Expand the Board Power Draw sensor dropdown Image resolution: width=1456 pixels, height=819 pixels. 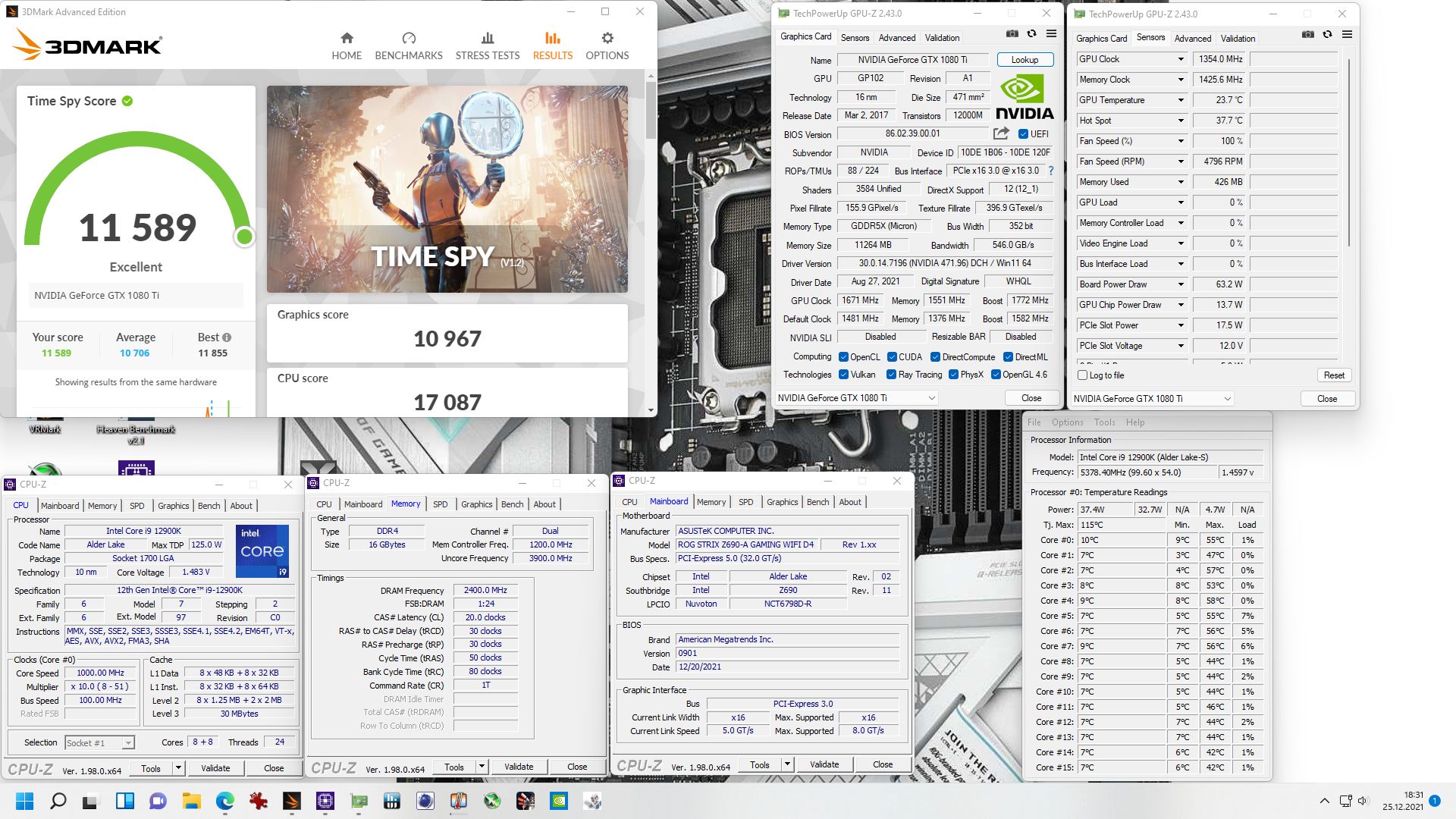tap(1181, 284)
